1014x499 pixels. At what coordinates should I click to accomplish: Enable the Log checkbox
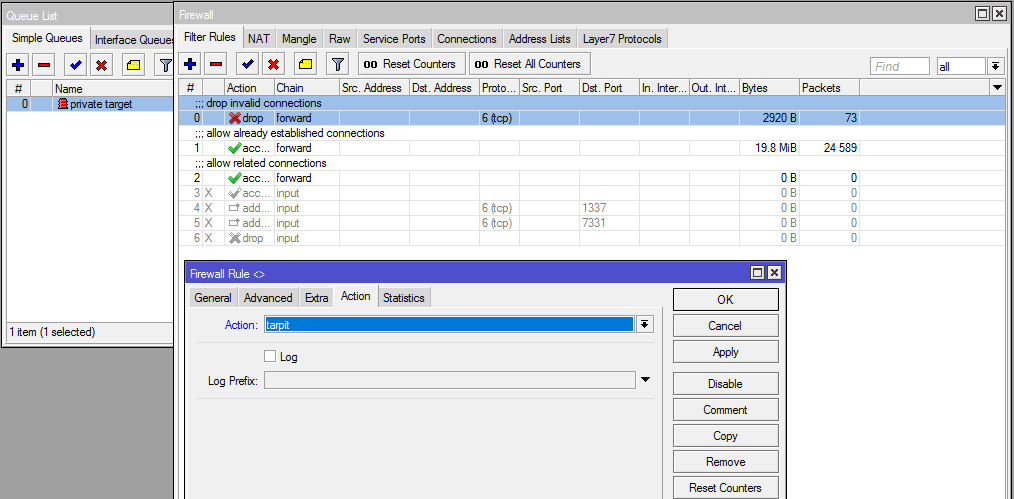coord(270,356)
